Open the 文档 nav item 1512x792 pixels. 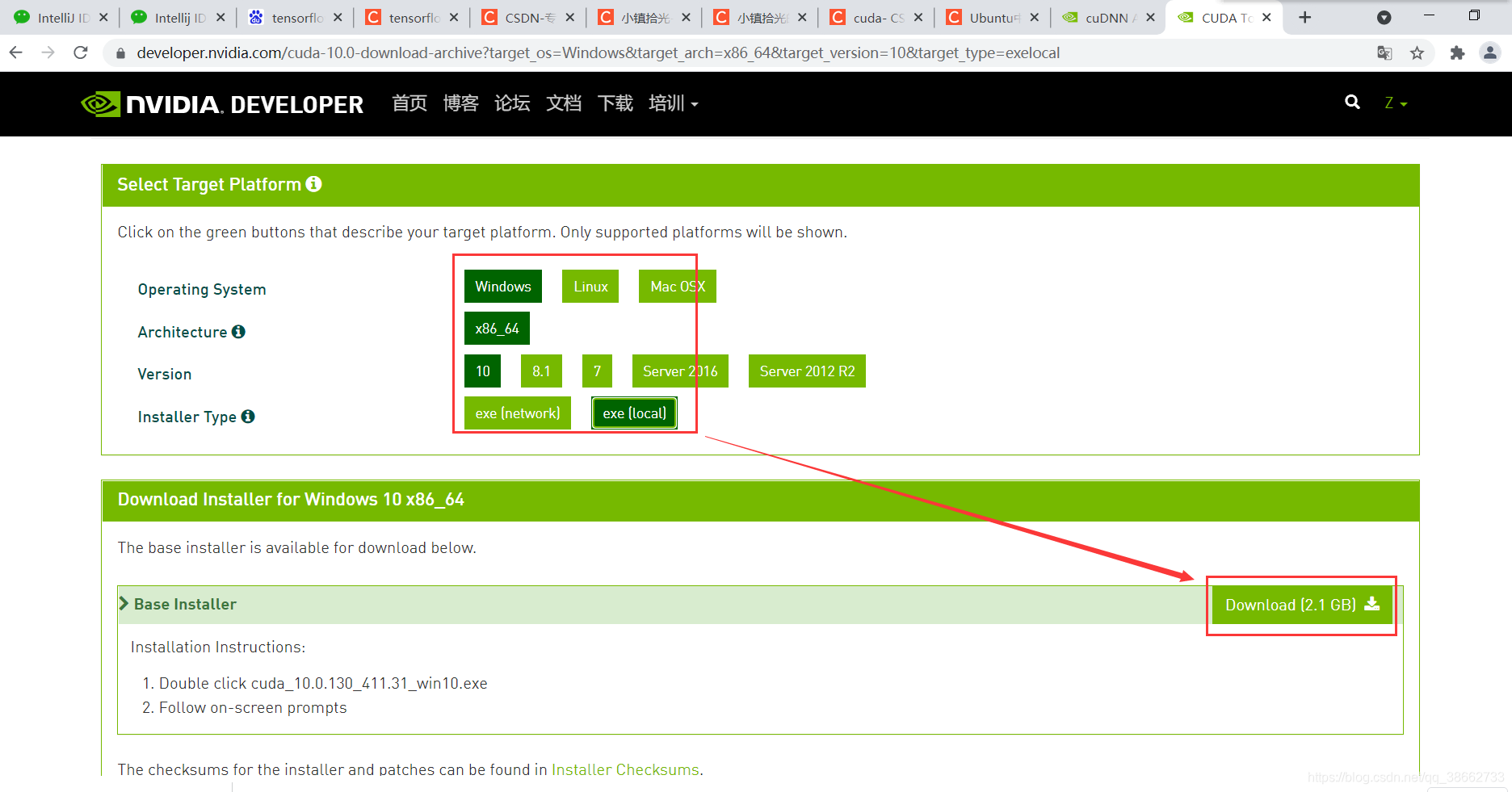coord(564,103)
